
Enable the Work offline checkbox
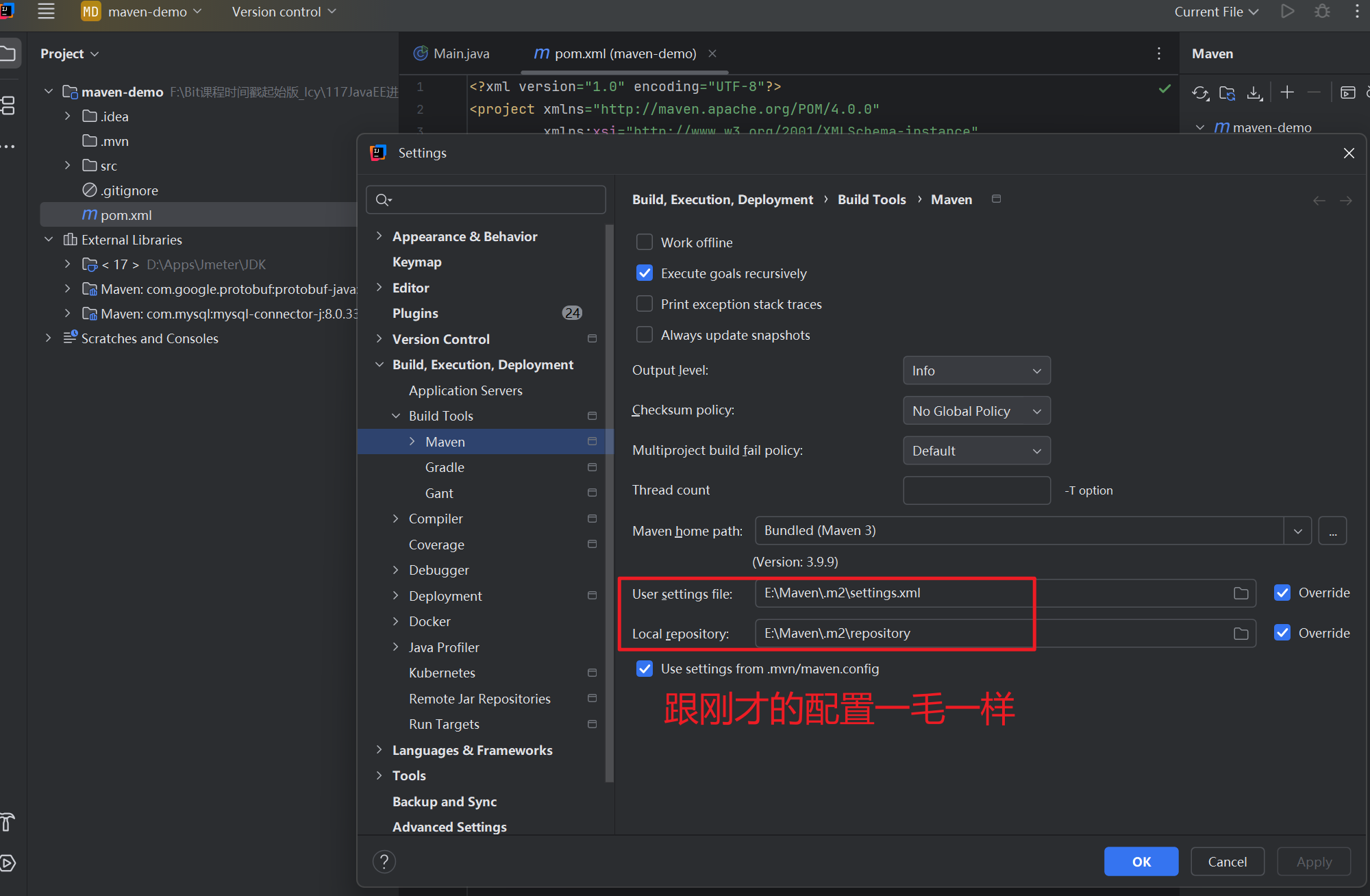[645, 242]
